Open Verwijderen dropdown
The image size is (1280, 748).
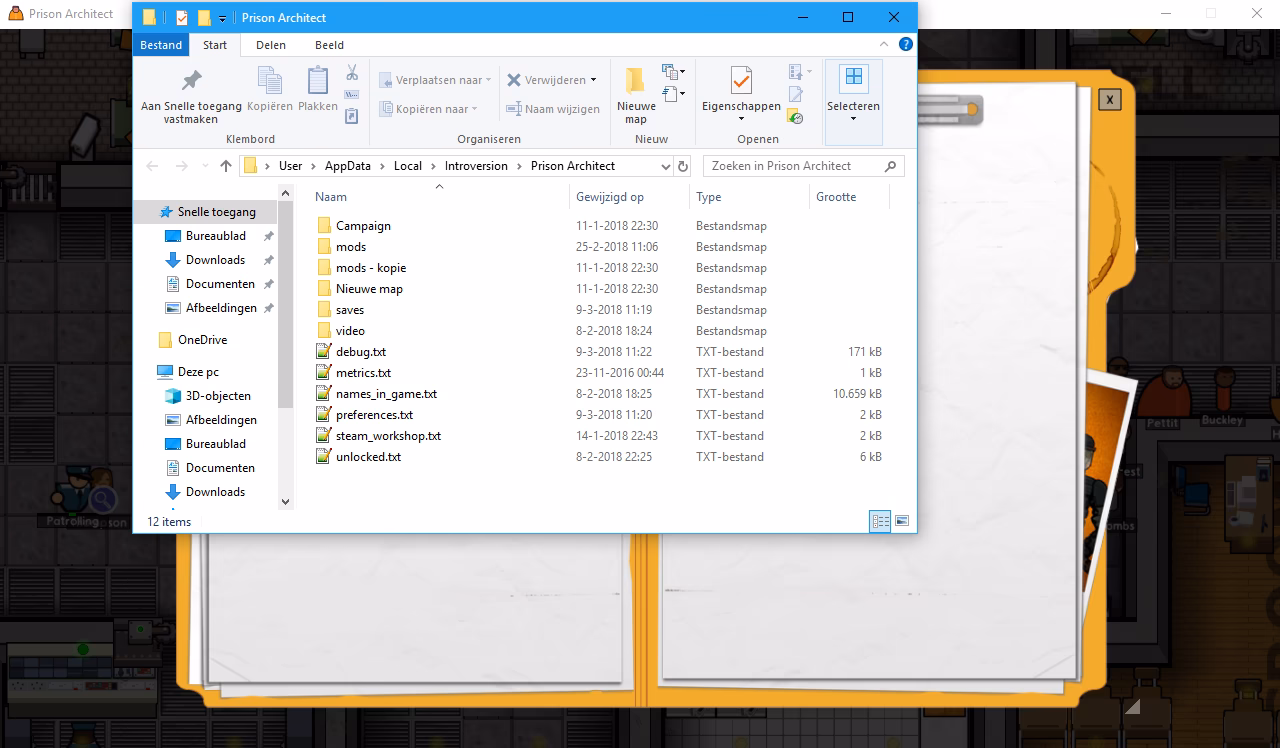pyautogui.click(x=552, y=80)
